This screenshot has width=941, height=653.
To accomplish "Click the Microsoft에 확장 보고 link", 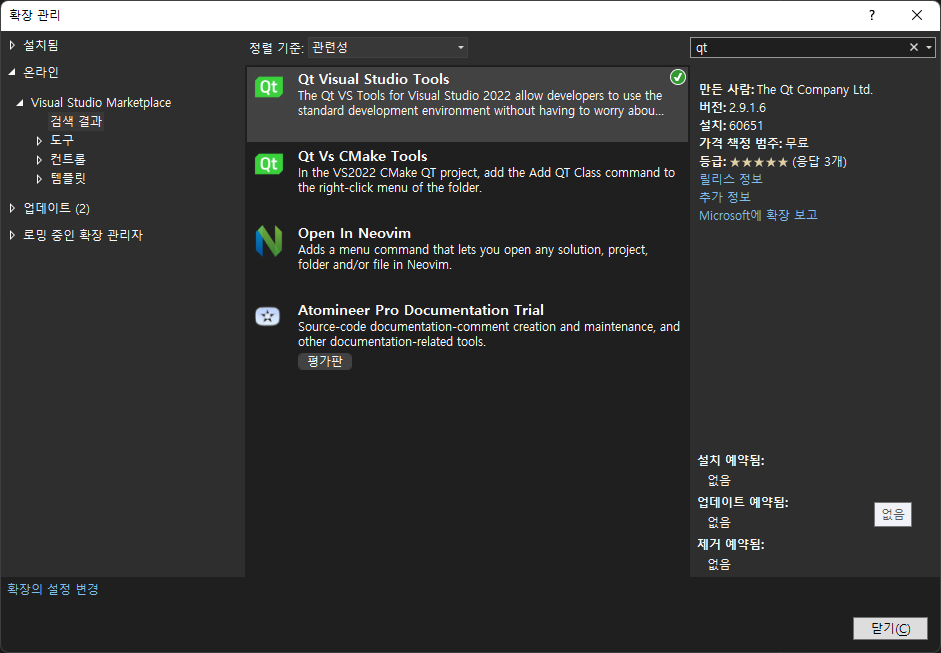I will click(758, 215).
